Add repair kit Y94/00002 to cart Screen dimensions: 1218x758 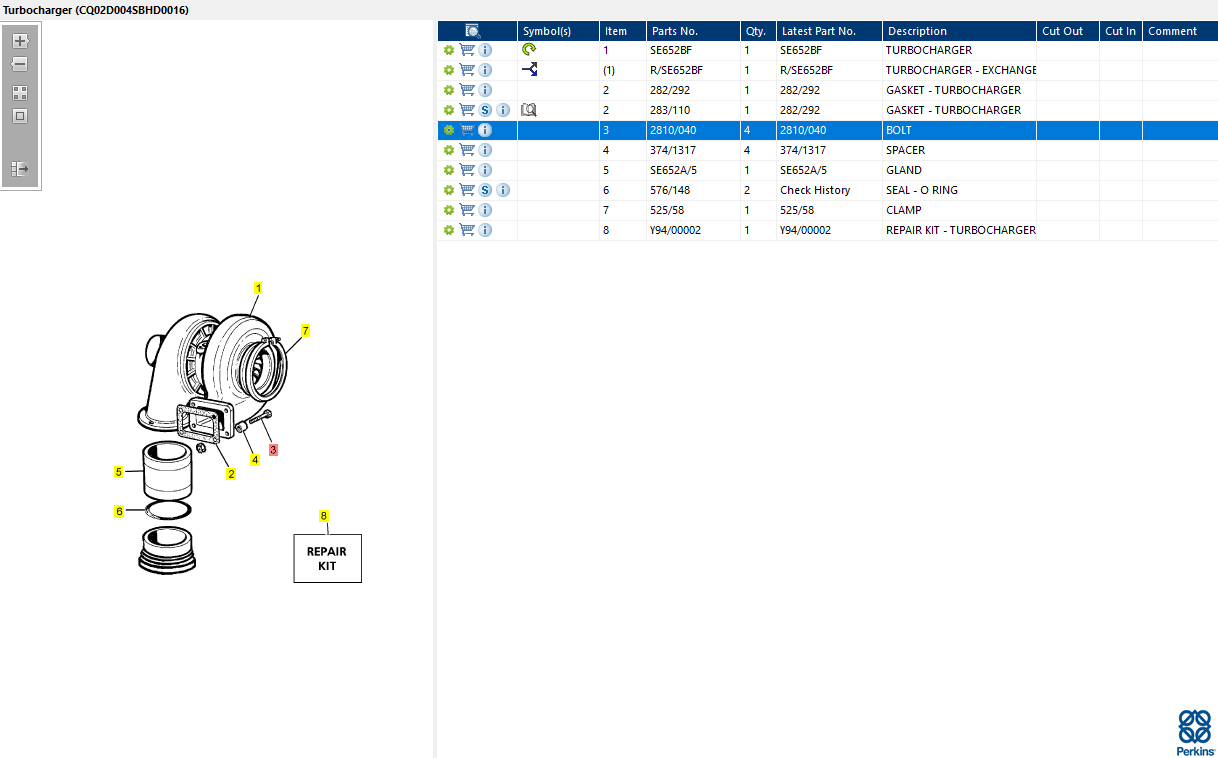tap(467, 230)
